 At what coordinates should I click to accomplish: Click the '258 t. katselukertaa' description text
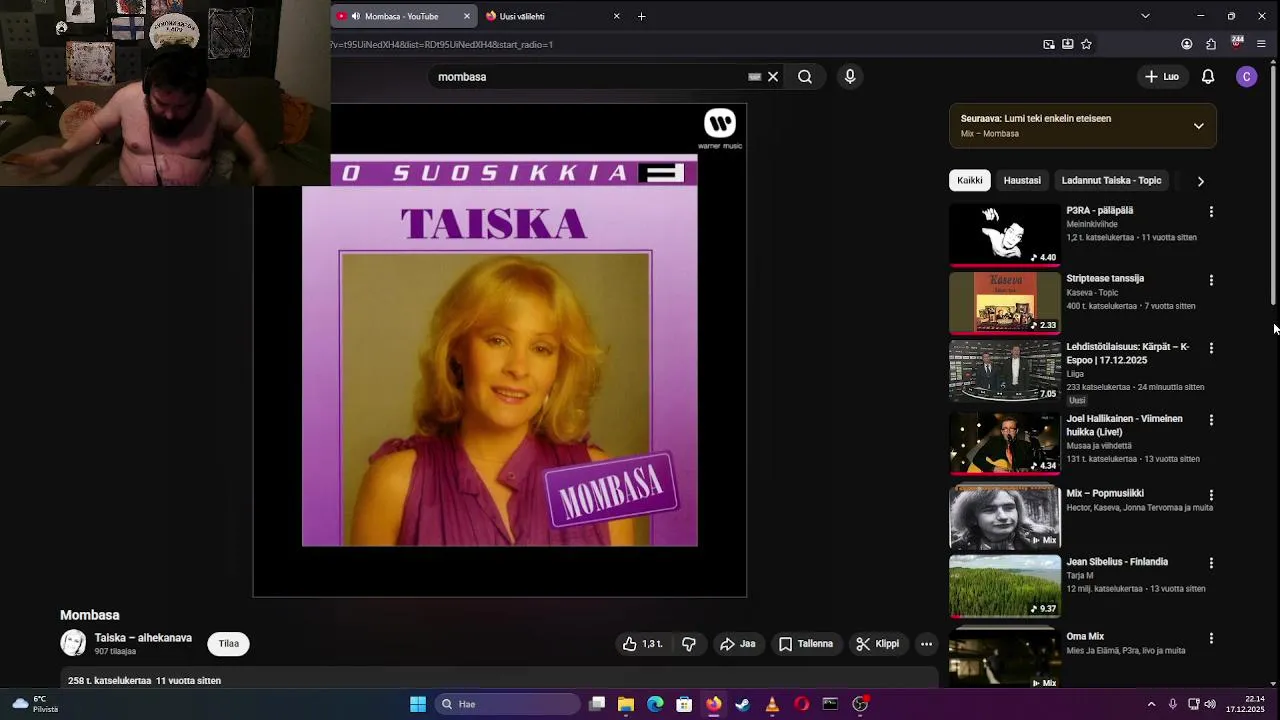point(144,681)
